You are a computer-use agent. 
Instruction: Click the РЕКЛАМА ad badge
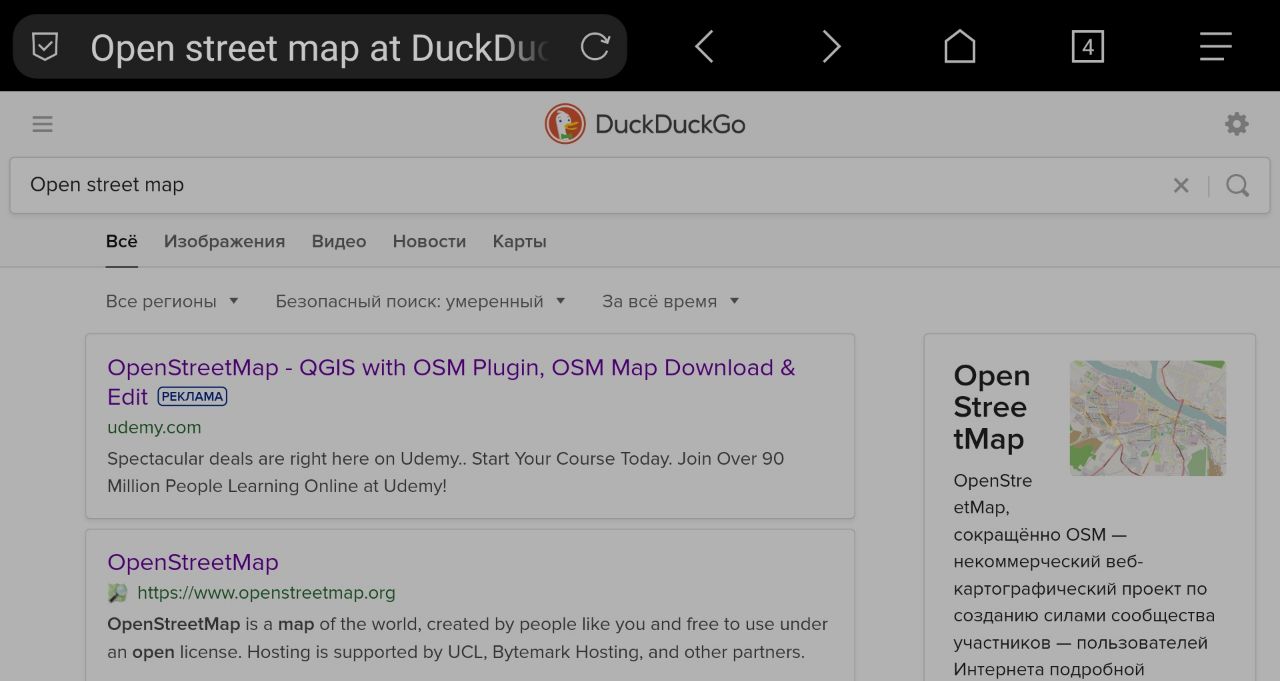(192, 397)
